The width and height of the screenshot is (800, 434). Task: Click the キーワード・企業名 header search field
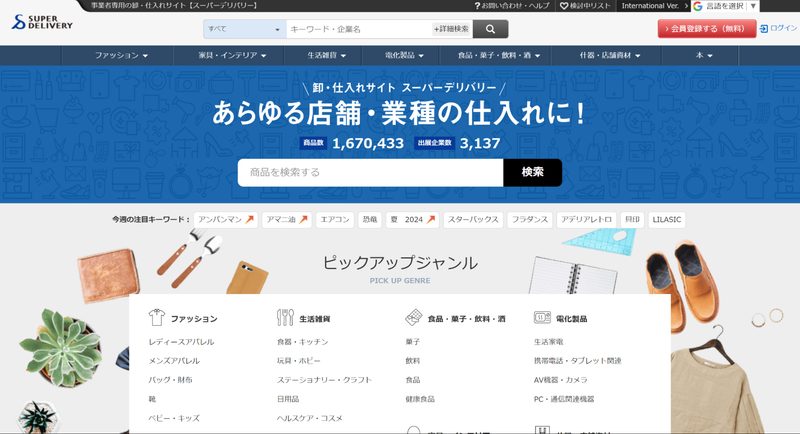click(359, 29)
